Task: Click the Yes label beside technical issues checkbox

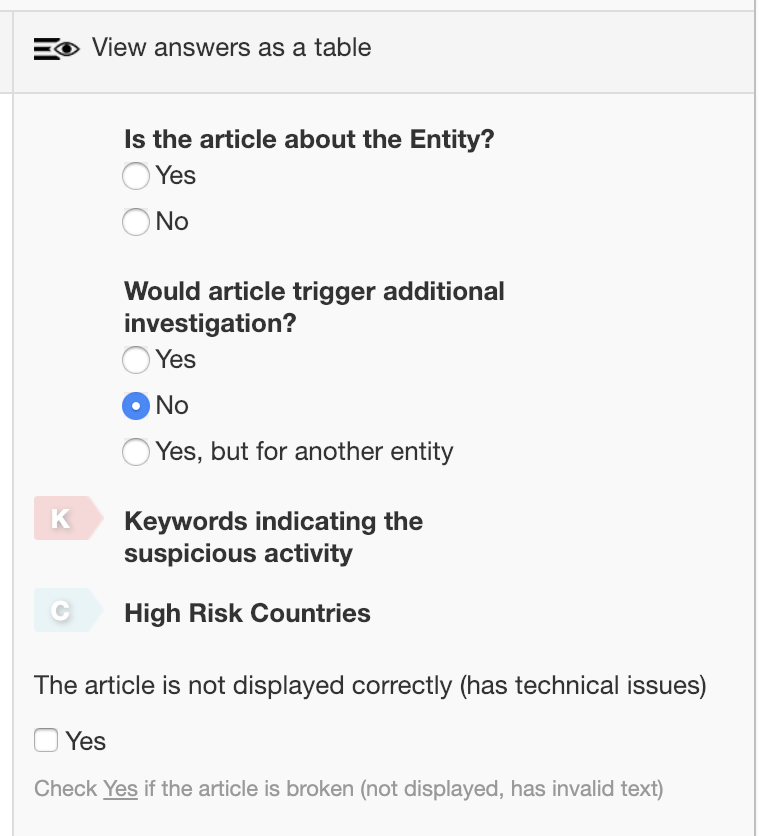Action: (86, 741)
